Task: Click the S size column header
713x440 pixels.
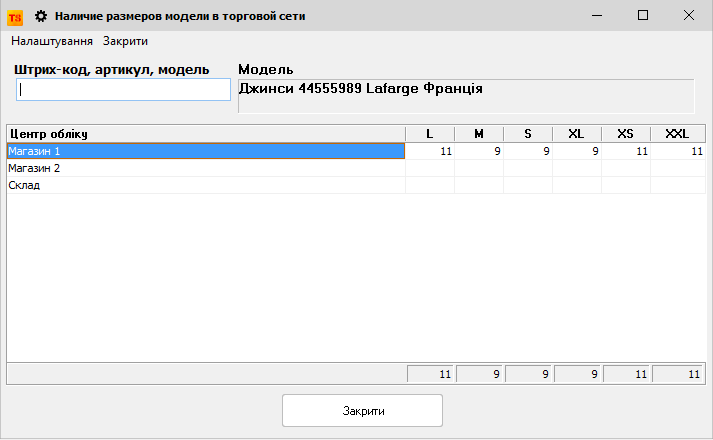Action: click(x=528, y=134)
